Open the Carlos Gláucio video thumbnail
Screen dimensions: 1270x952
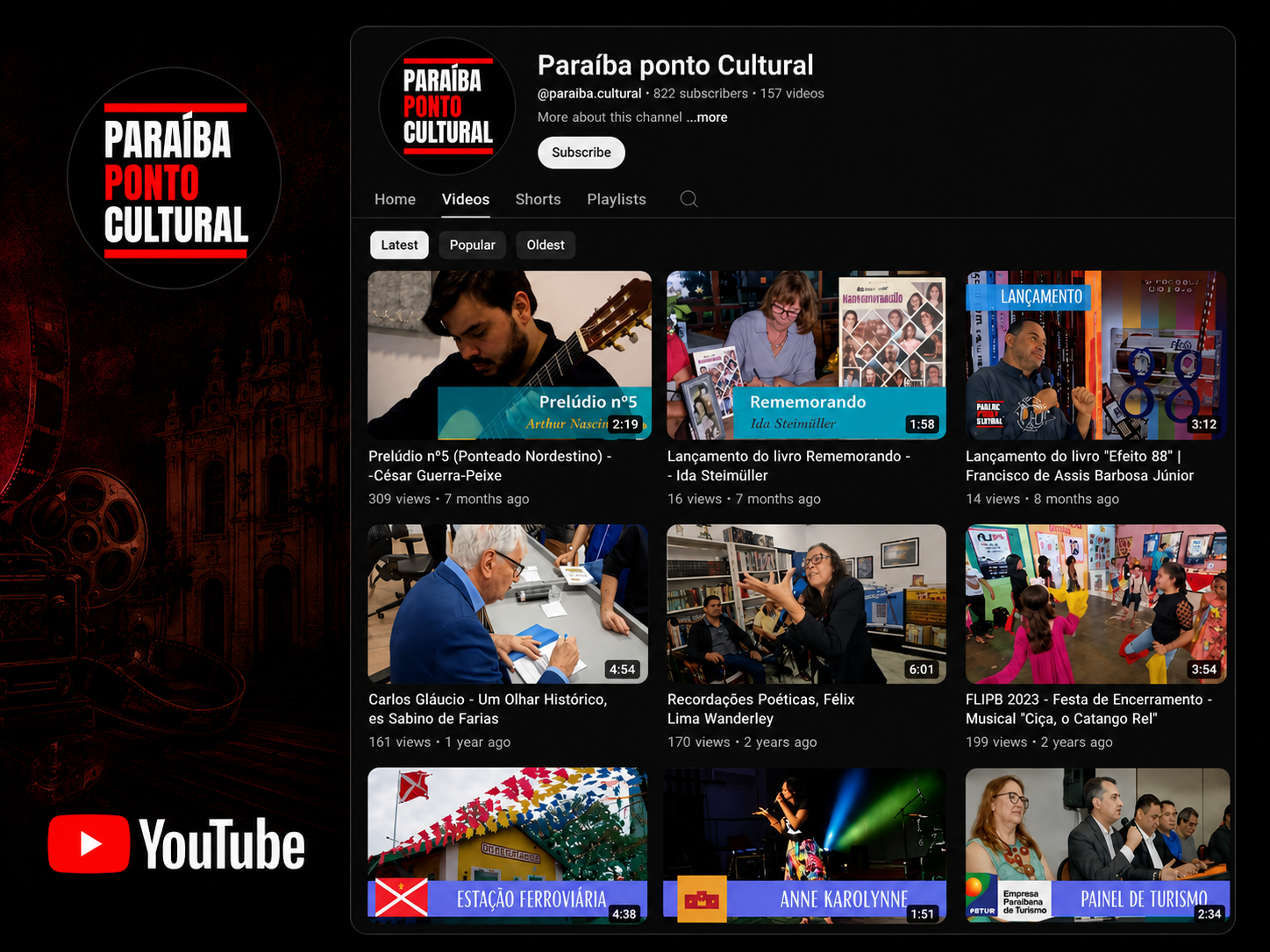(x=508, y=604)
